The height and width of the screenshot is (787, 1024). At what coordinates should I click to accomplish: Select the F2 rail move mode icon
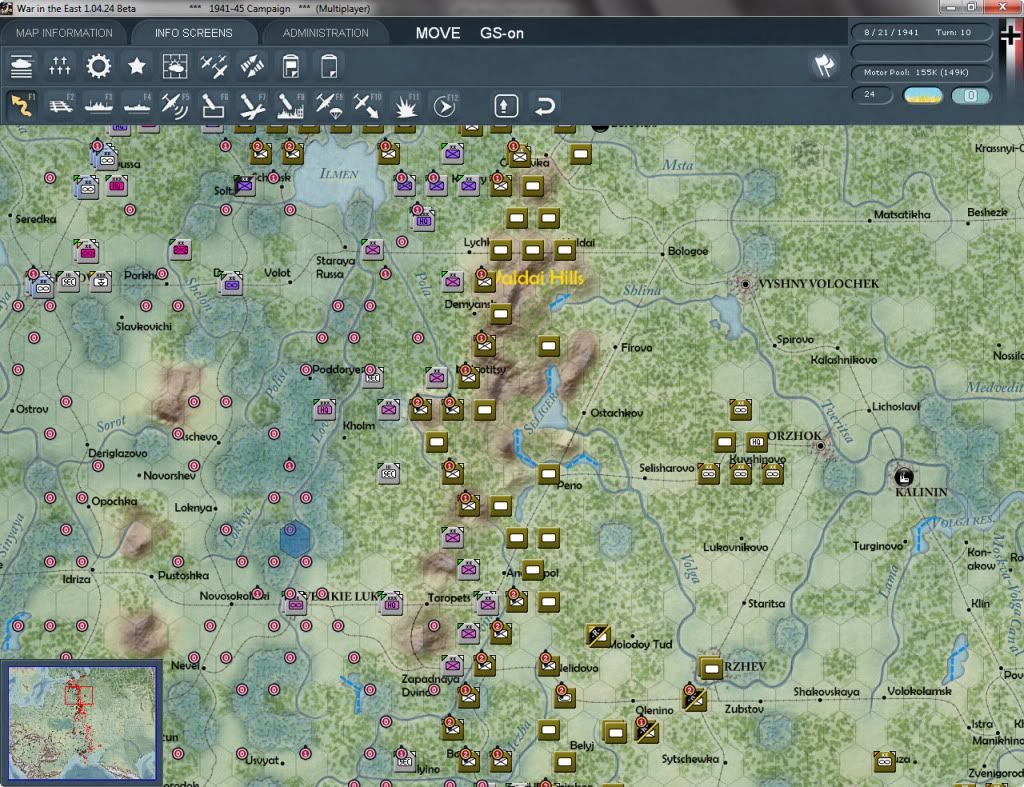click(60, 106)
